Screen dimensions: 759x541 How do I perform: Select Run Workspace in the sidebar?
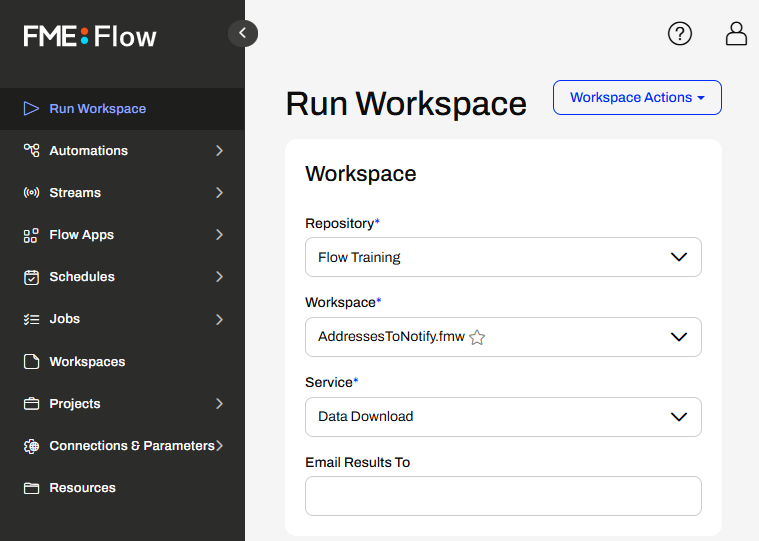pos(122,109)
